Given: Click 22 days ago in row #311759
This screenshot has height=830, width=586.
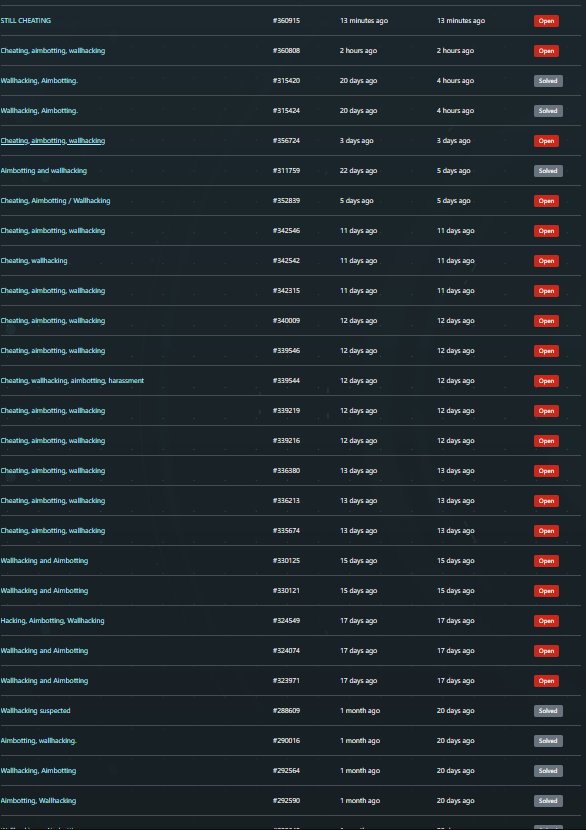Looking at the screenshot, I should 358,170.
